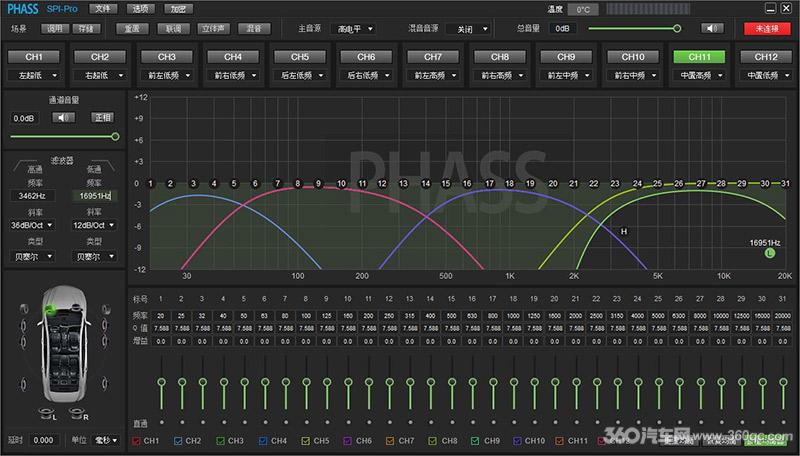The height and width of the screenshot is (456, 800).
Task: Switch to channel CH1
Action: click(34, 57)
